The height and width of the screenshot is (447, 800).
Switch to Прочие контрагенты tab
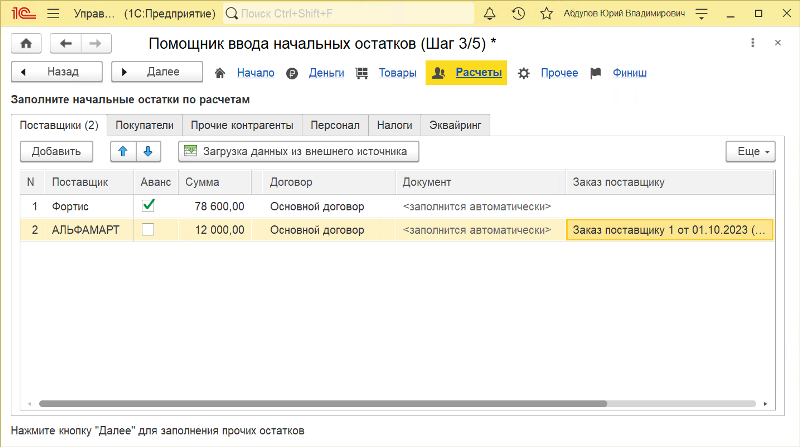[x=242, y=125]
